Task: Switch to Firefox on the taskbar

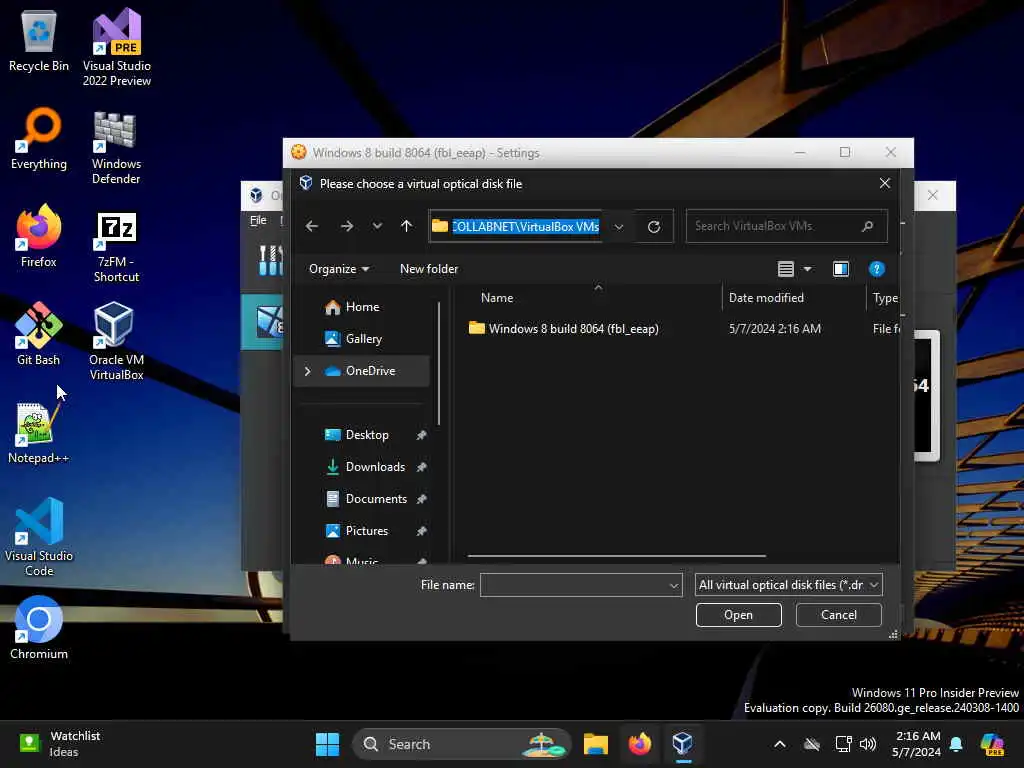Action: pos(639,744)
